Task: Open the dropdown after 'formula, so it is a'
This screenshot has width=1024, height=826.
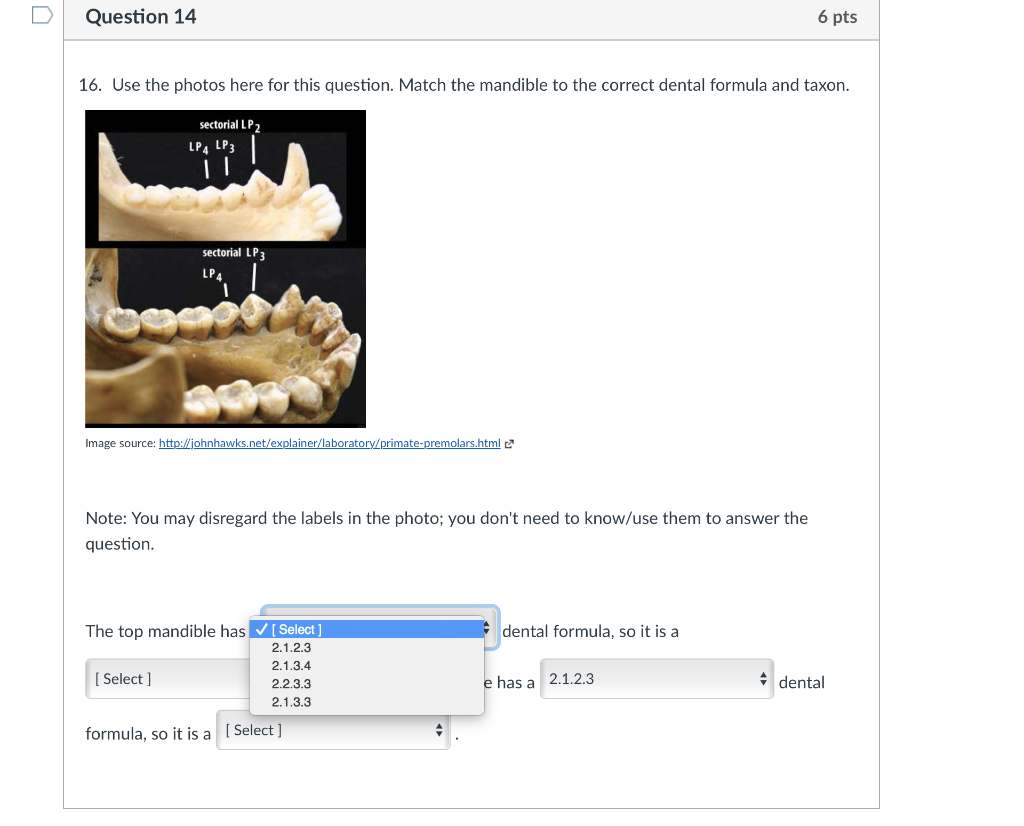Action: 333,730
